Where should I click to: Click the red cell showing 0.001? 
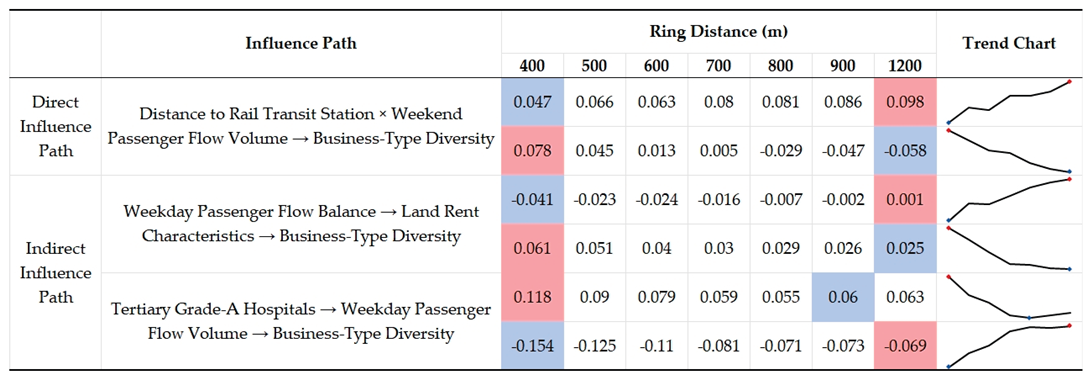click(x=906, y=199)
